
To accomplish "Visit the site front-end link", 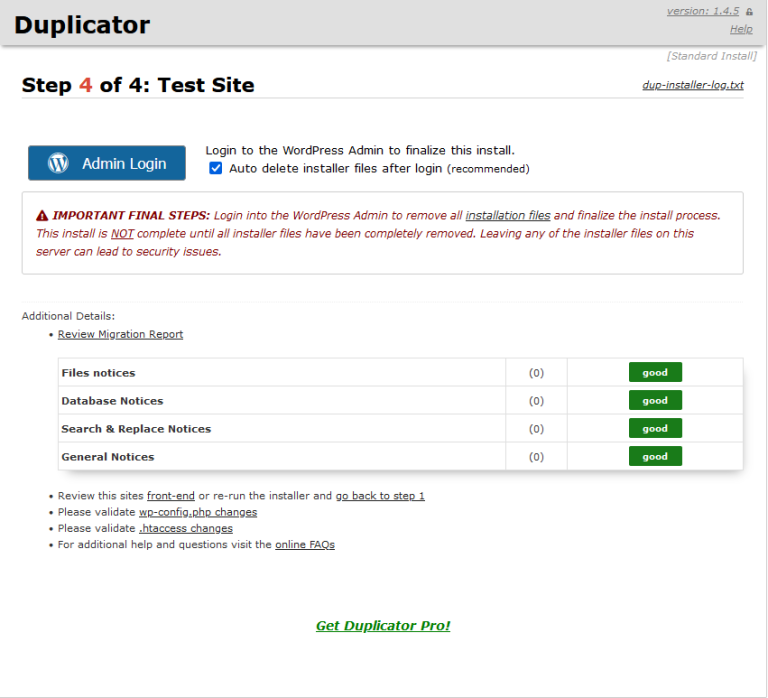I will coord(171,496).
